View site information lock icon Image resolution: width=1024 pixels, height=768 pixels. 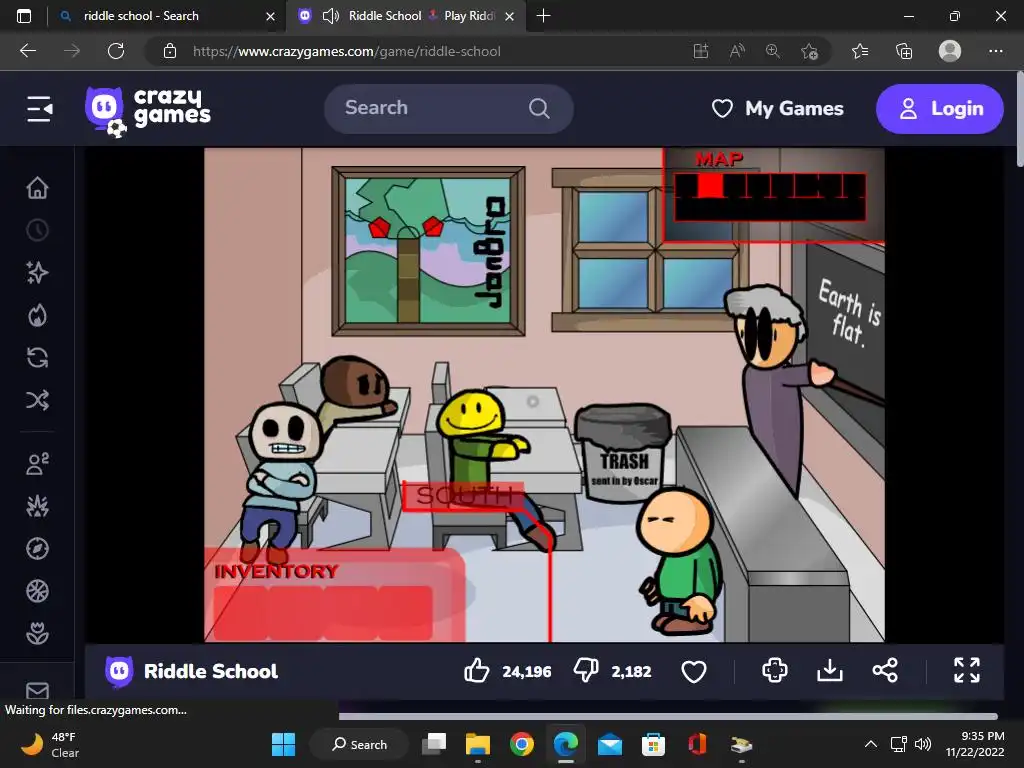coord(170,51)
